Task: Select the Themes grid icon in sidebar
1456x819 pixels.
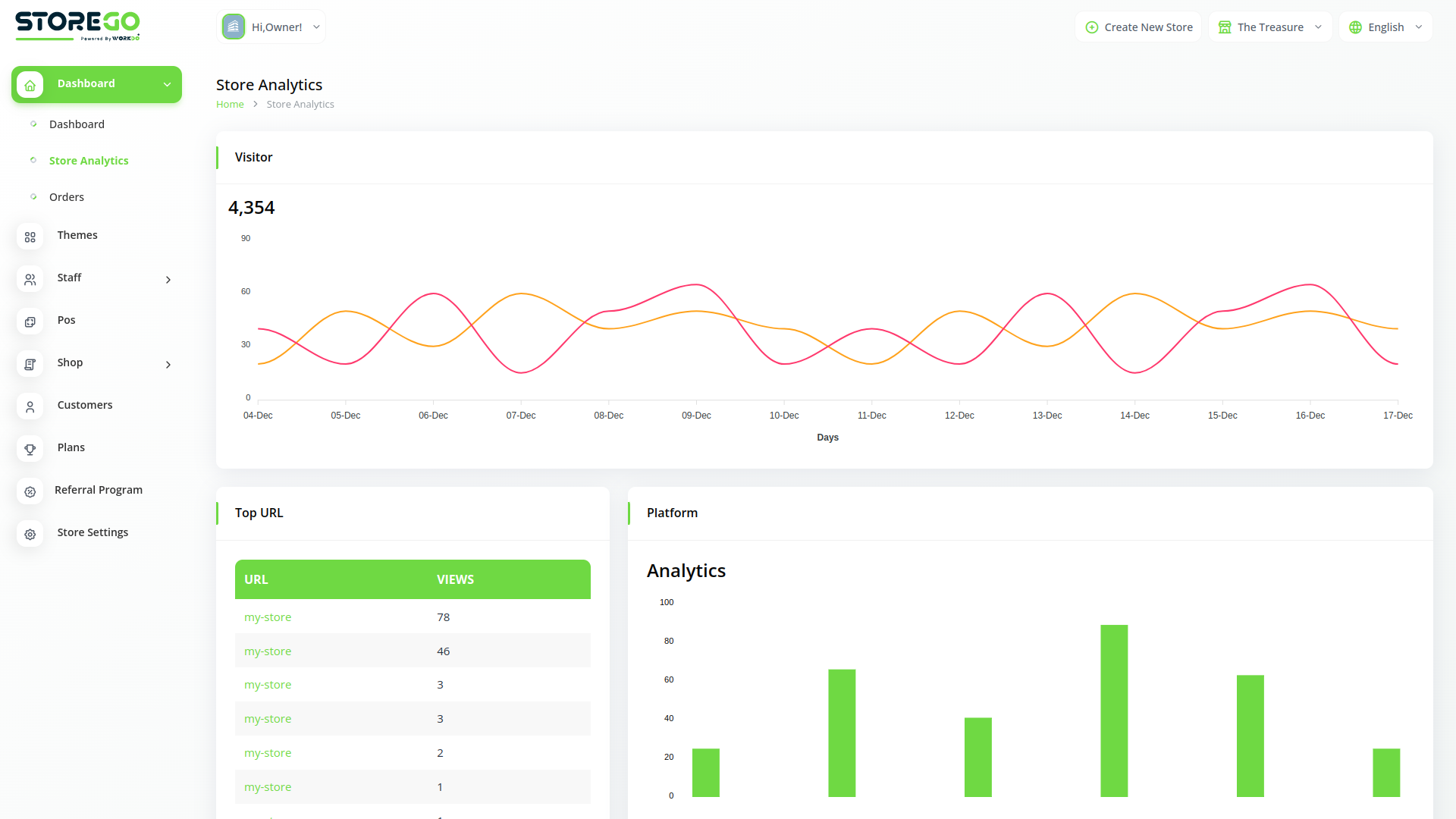Action: [x=30, y=237]
